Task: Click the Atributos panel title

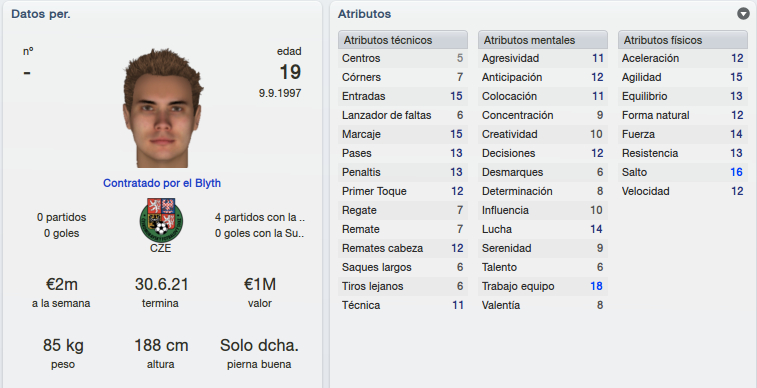Action: pyautogui.click(x=364, y=14)
